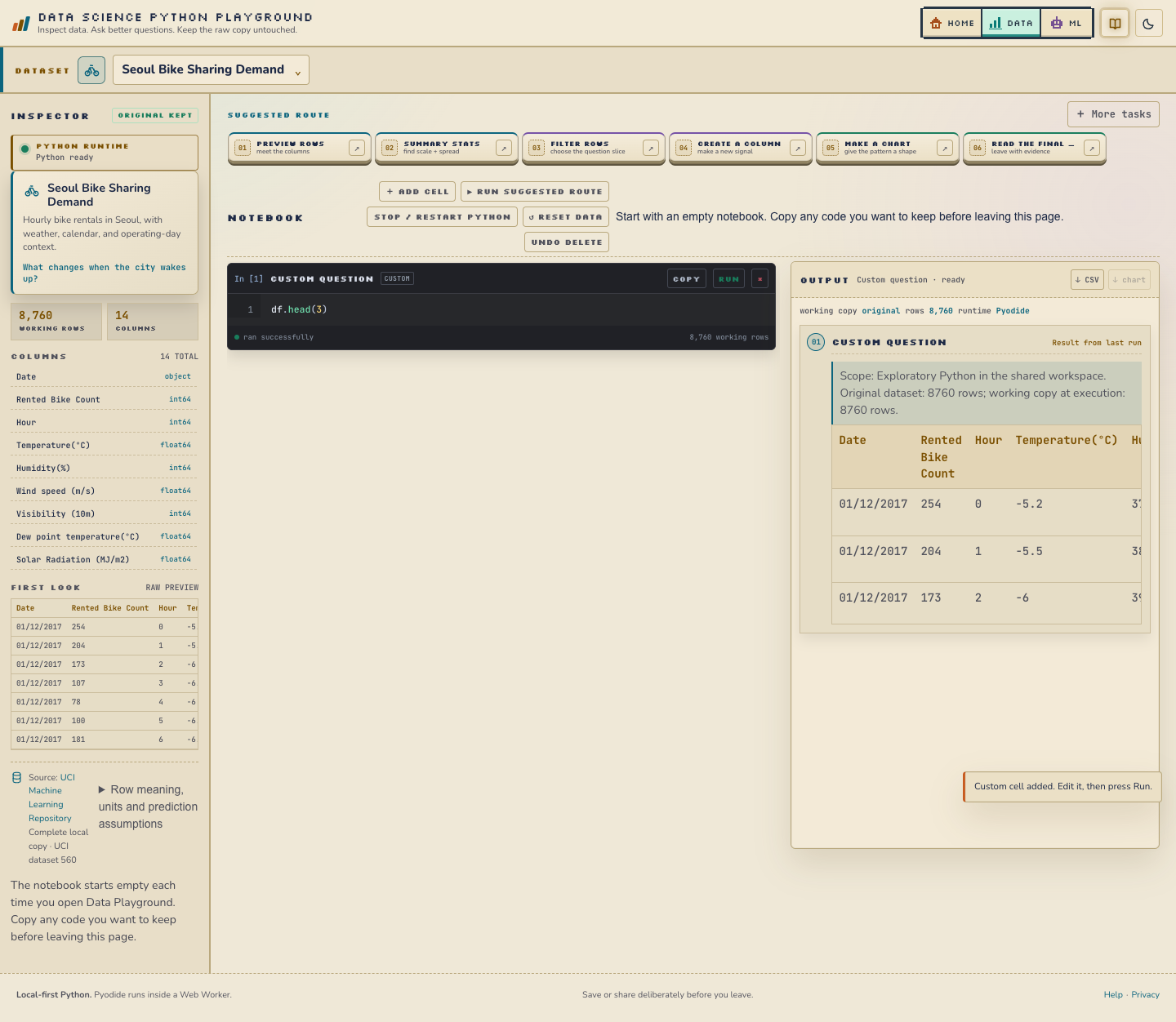Switch to the Data tab
This screenshot has width=1176, height=1022.
coord(1011,24)
